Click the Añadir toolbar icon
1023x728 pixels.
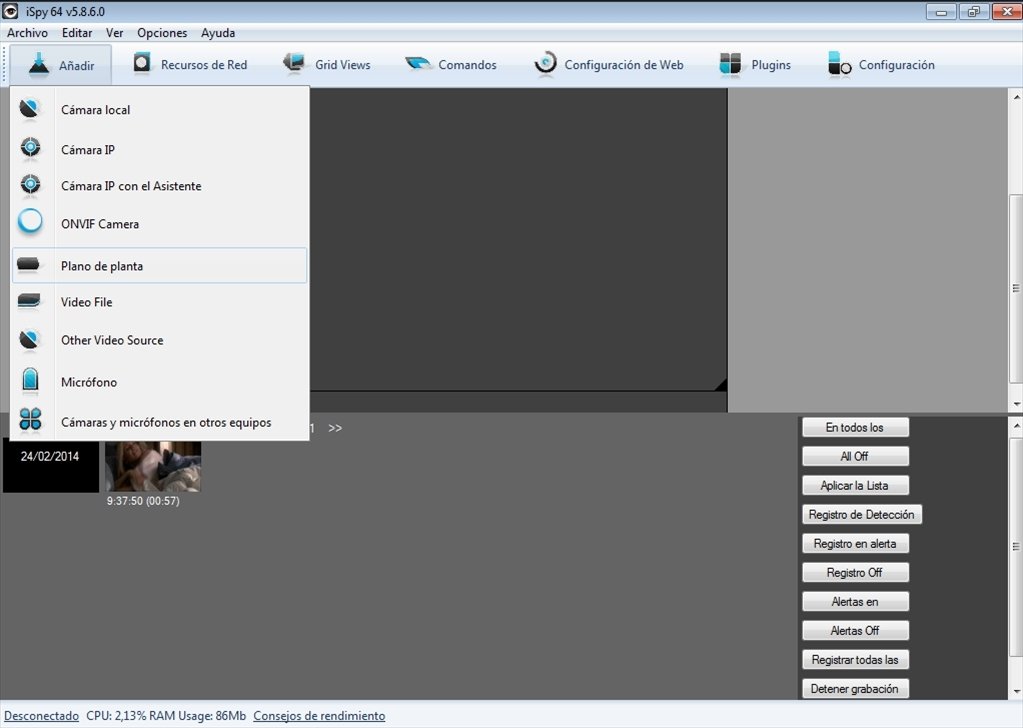[38, 65]
